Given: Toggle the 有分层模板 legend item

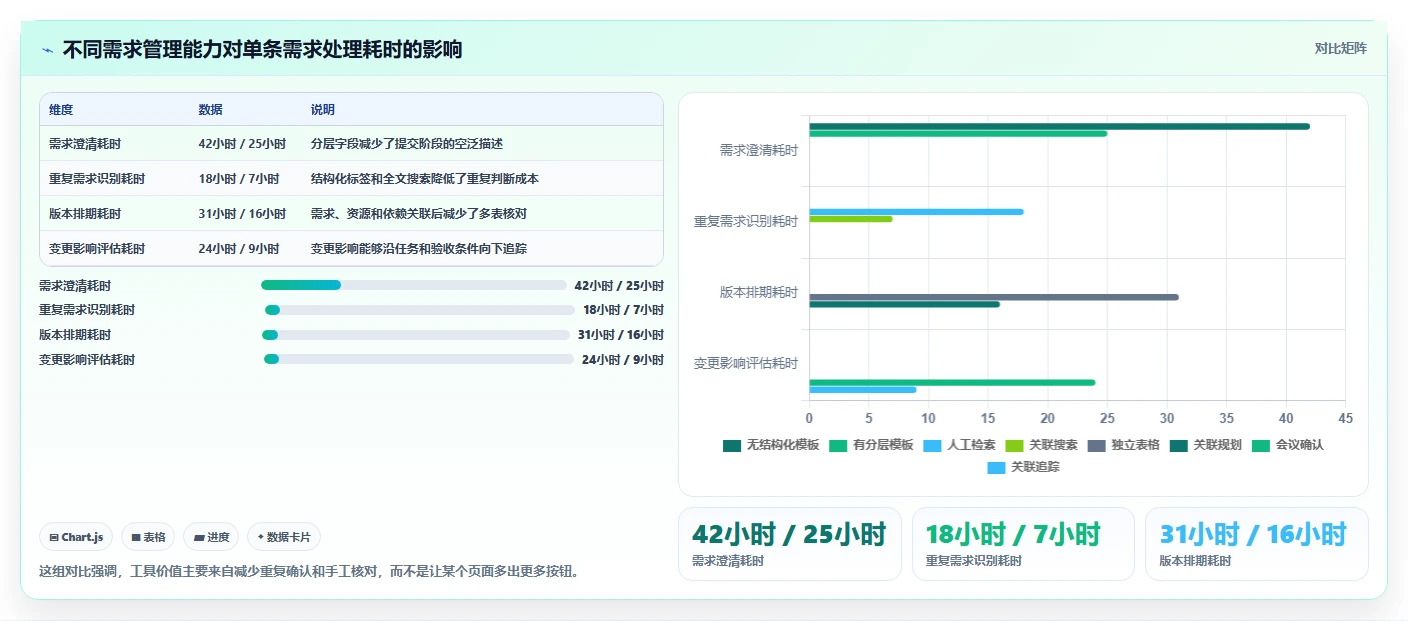Looking at the screenshot, I should tap(871, 445).
